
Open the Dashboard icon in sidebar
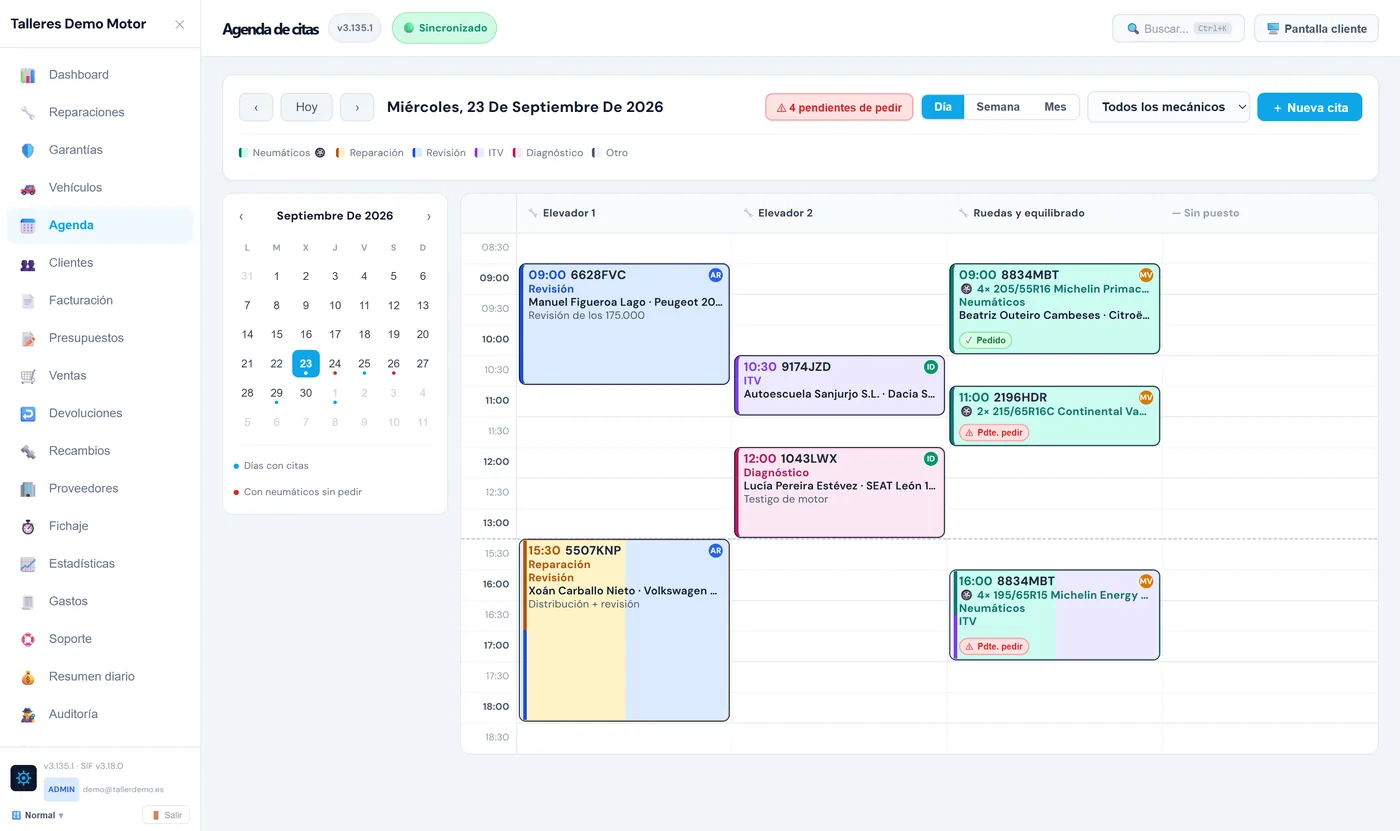click(x=28, y=75)
